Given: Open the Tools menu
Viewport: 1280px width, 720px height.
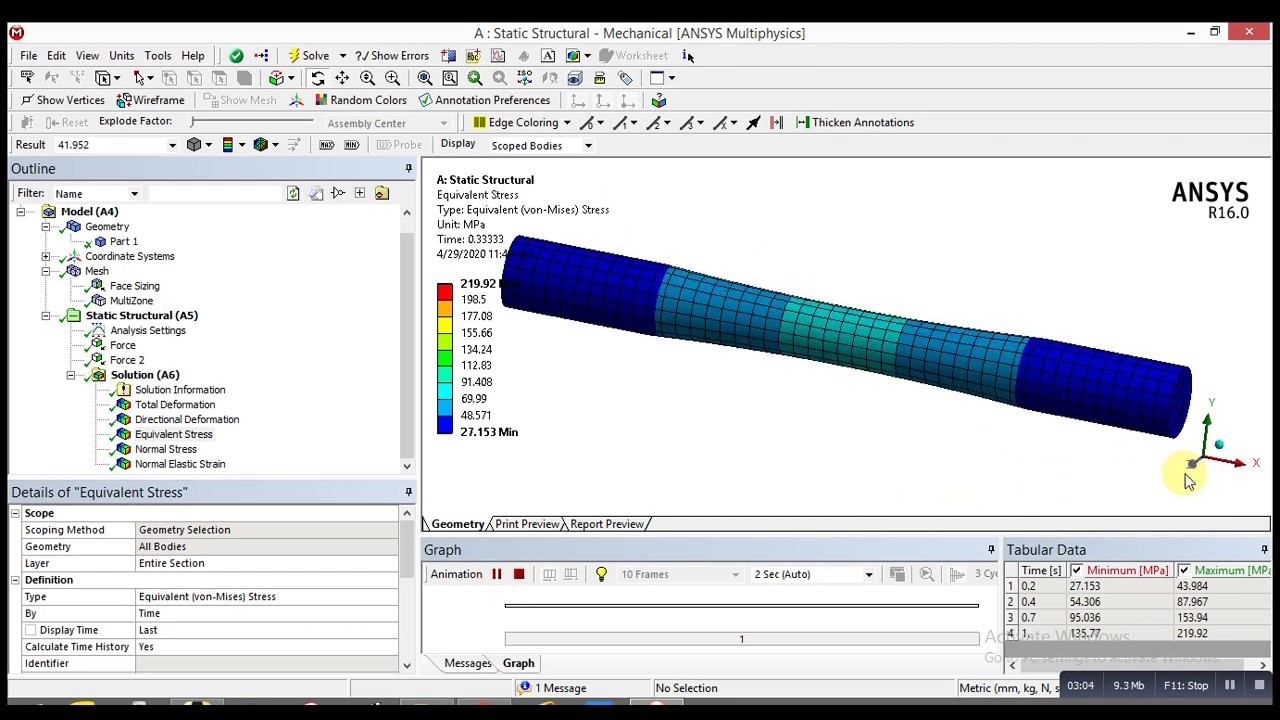Looking at the screenshot, I should pyautogui.click(x=158, y=56).
